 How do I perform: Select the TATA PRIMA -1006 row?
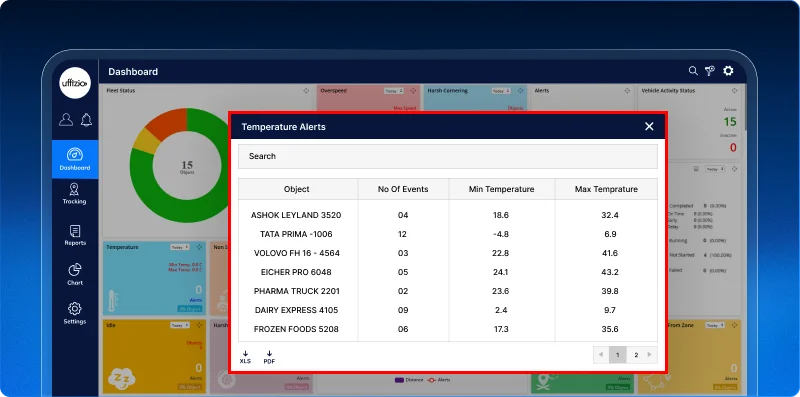coord(447,234)
